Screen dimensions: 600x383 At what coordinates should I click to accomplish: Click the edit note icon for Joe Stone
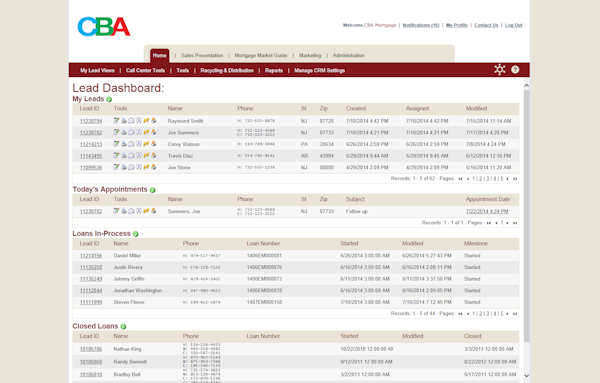tap(116, 167)
